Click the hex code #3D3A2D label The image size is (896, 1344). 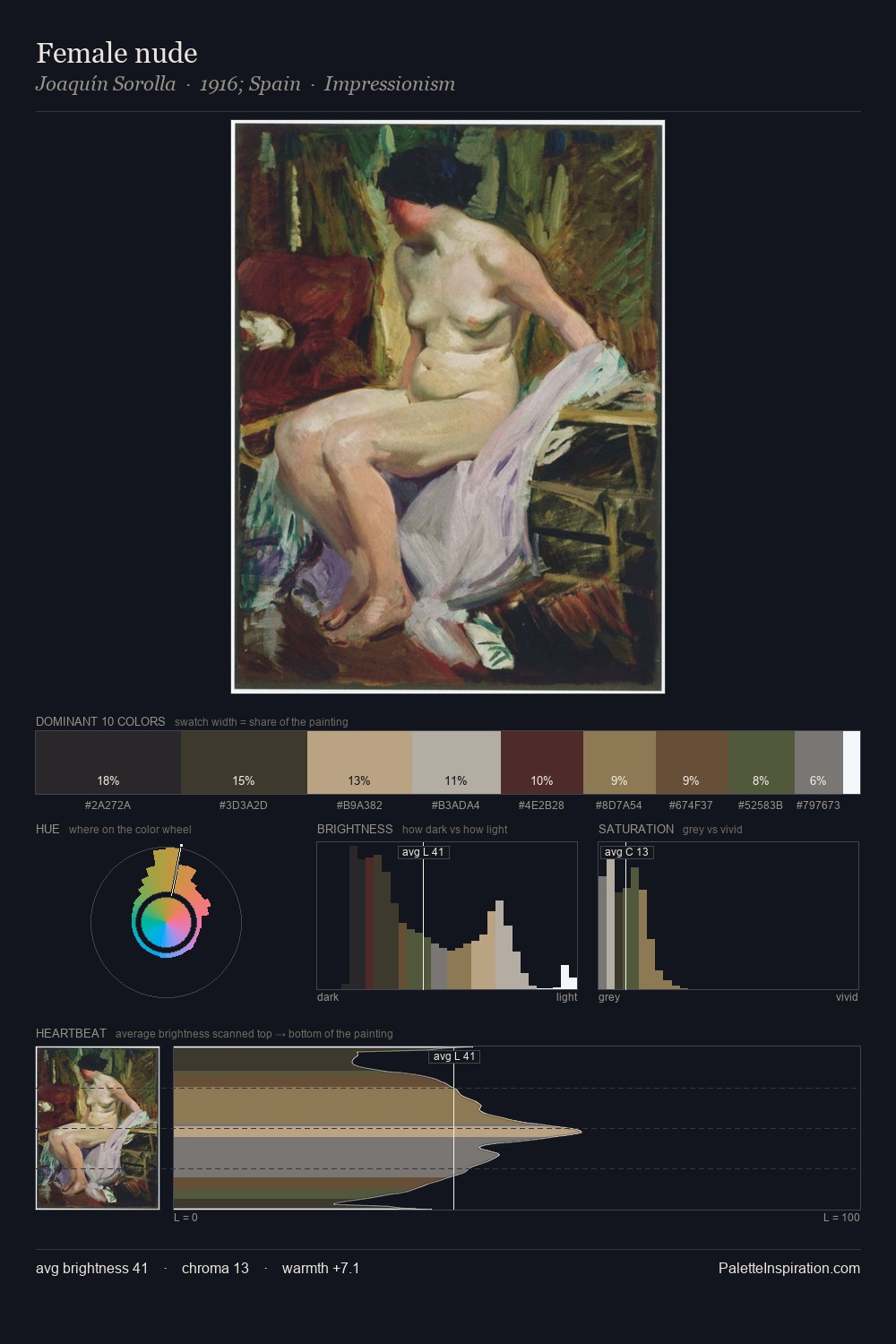[244, 806]
